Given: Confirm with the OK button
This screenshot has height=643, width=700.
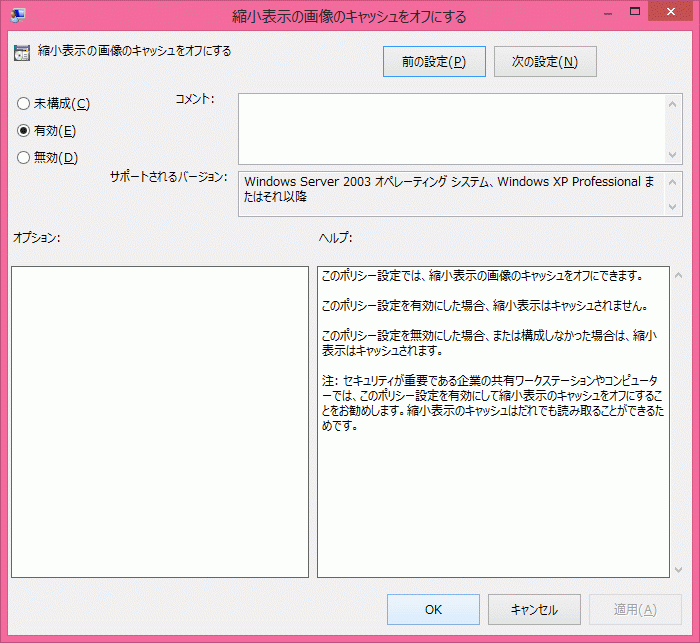Looking at the screenshot, I should pyautogui.click(x=433, y=610).
